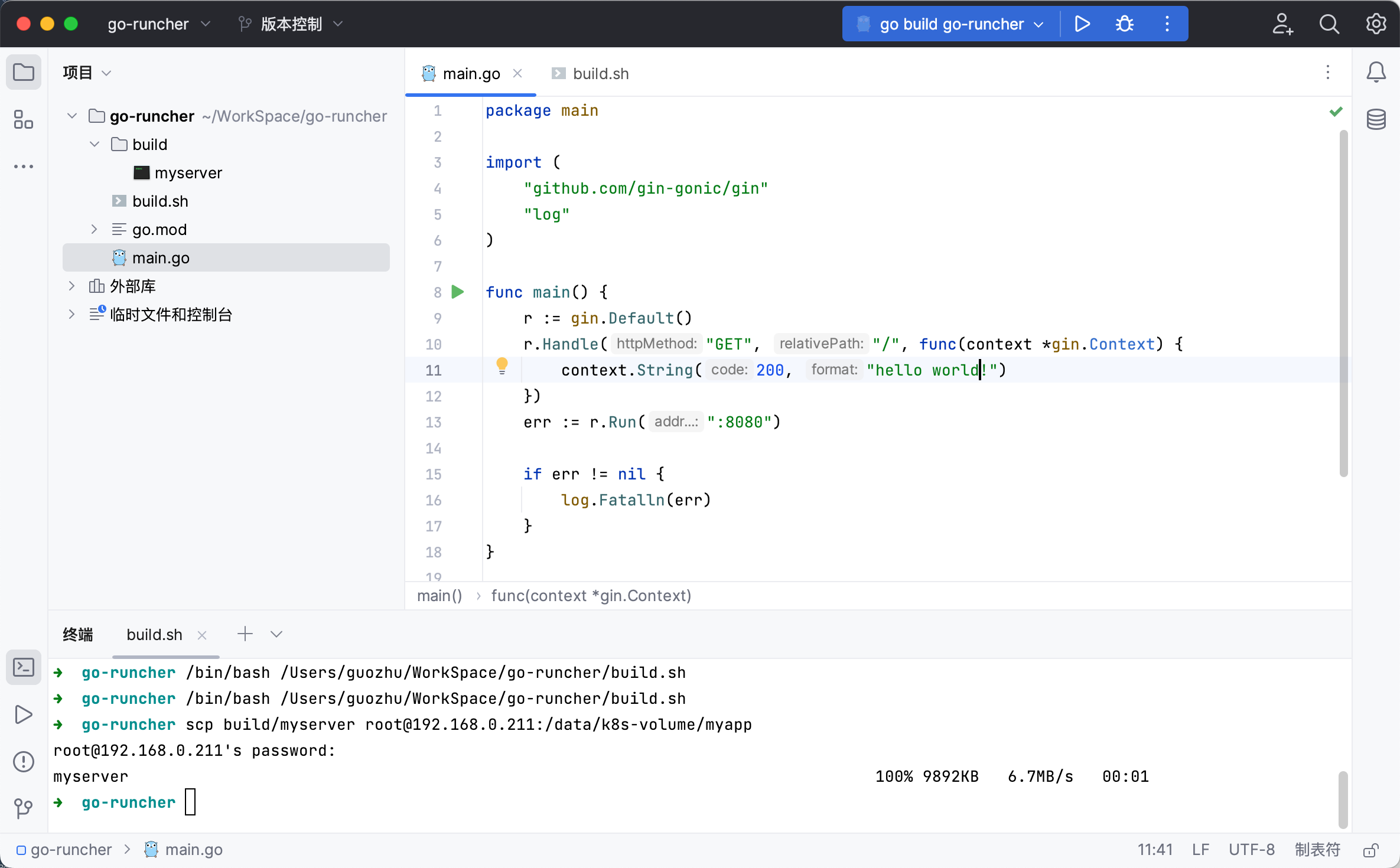
Task: Click the run gutter arrow at func main
Action: point(458,292)
